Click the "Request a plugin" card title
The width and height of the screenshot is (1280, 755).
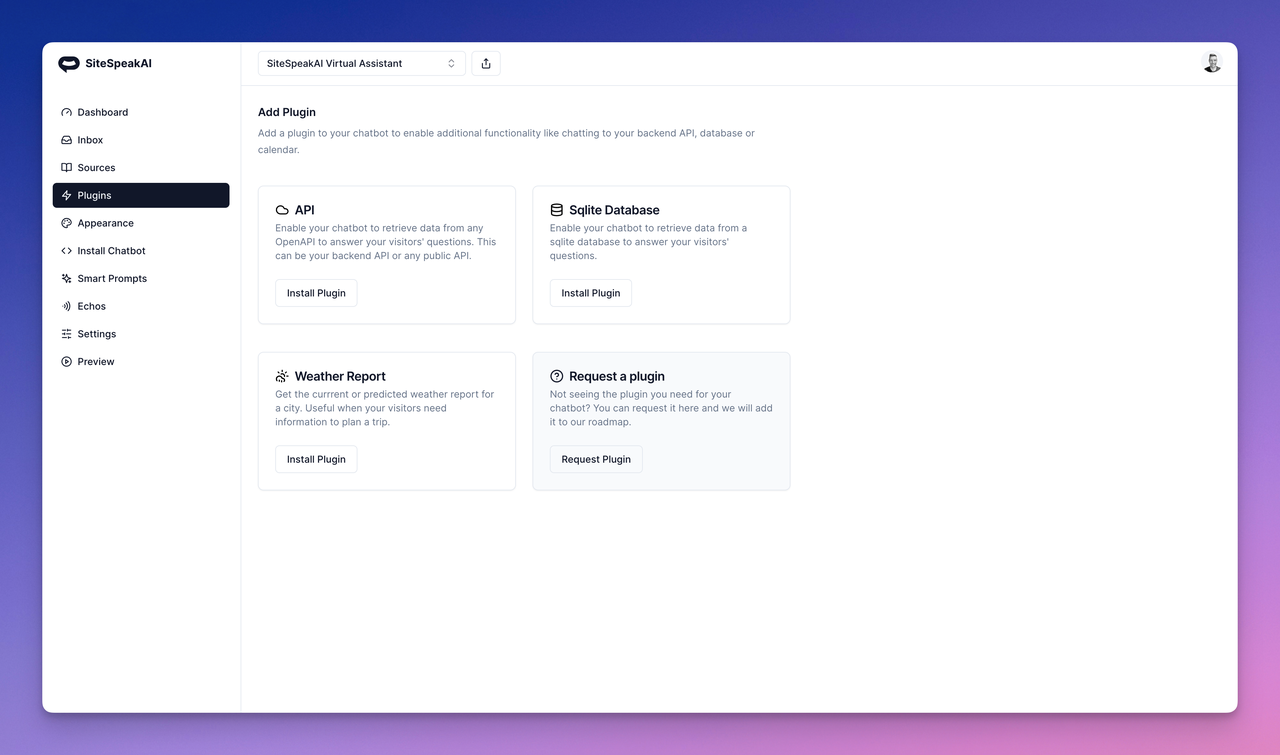tap(617, 376)
